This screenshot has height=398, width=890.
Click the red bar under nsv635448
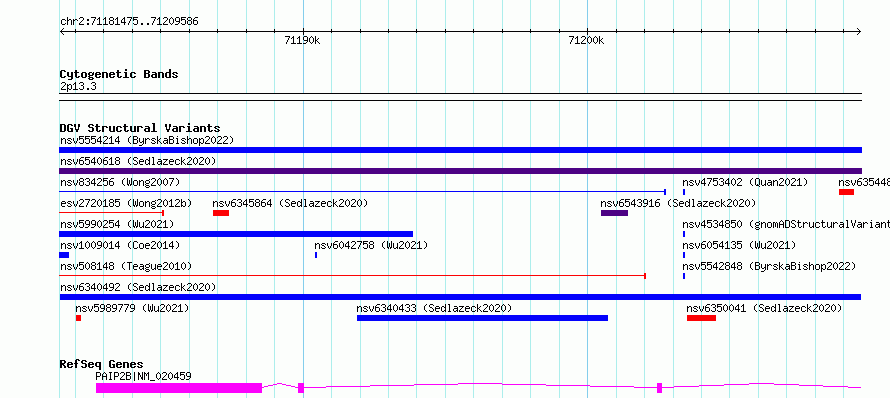click(846, 192)
